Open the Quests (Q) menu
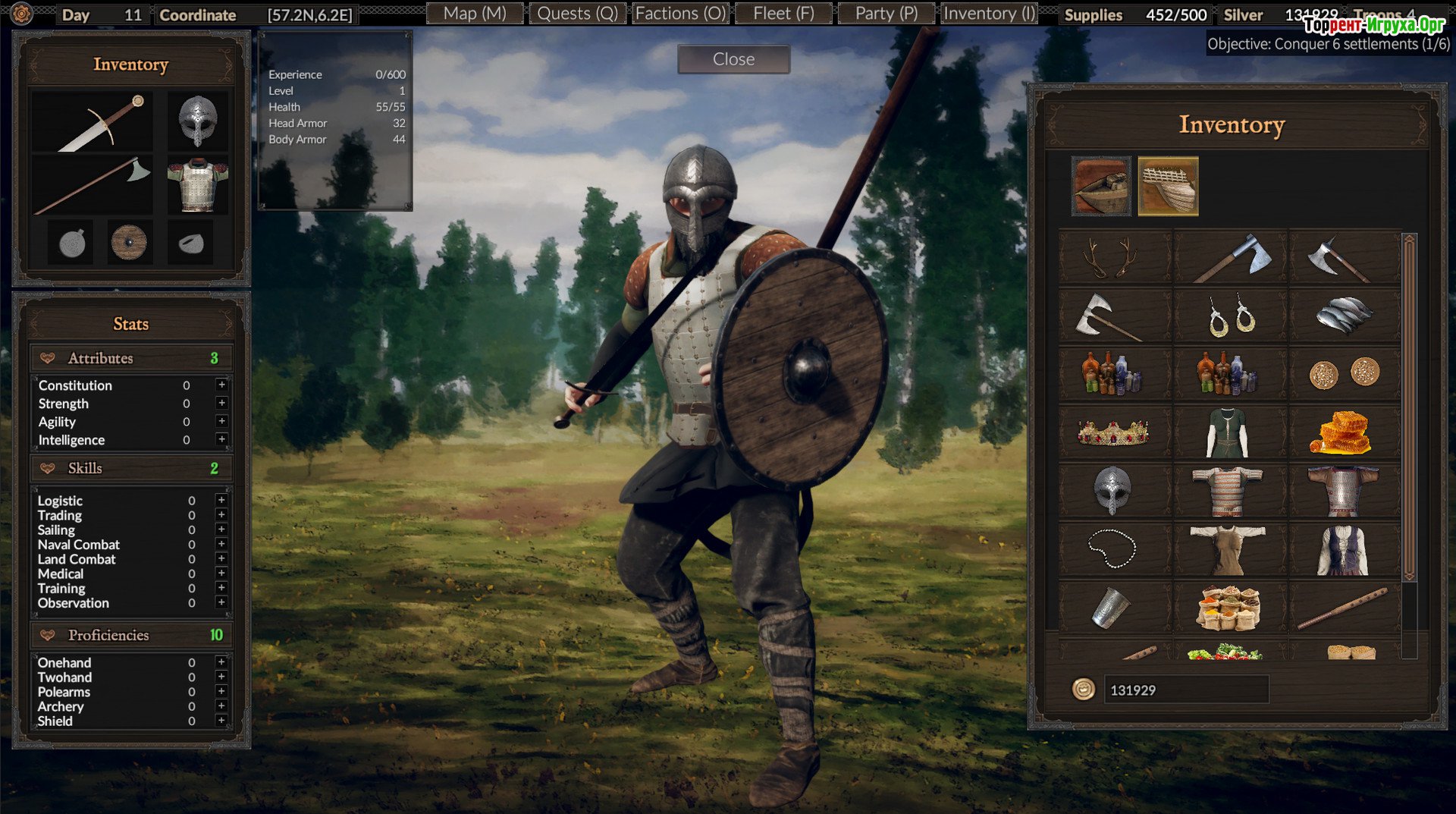1456x814 pixels. point(577,14)
